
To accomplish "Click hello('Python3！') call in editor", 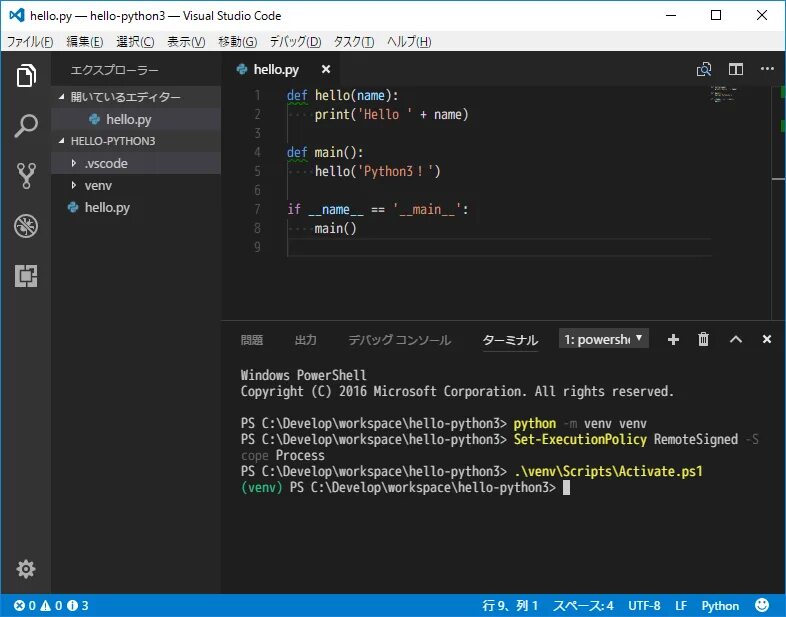I will tap(377, 171).
